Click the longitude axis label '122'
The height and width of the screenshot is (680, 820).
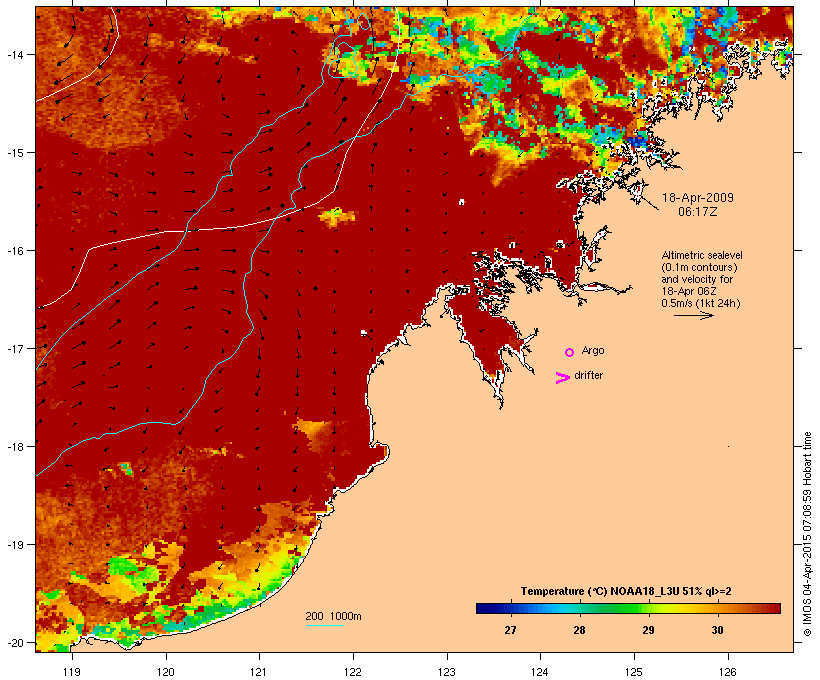point(353,672)
